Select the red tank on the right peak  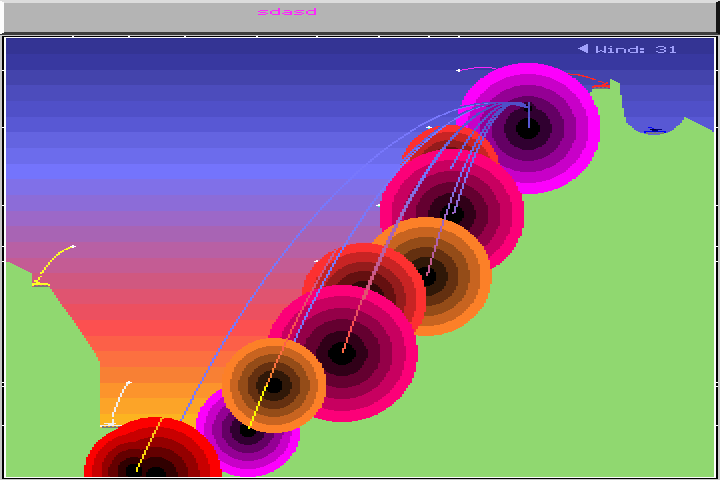click(x=601, y=85)
